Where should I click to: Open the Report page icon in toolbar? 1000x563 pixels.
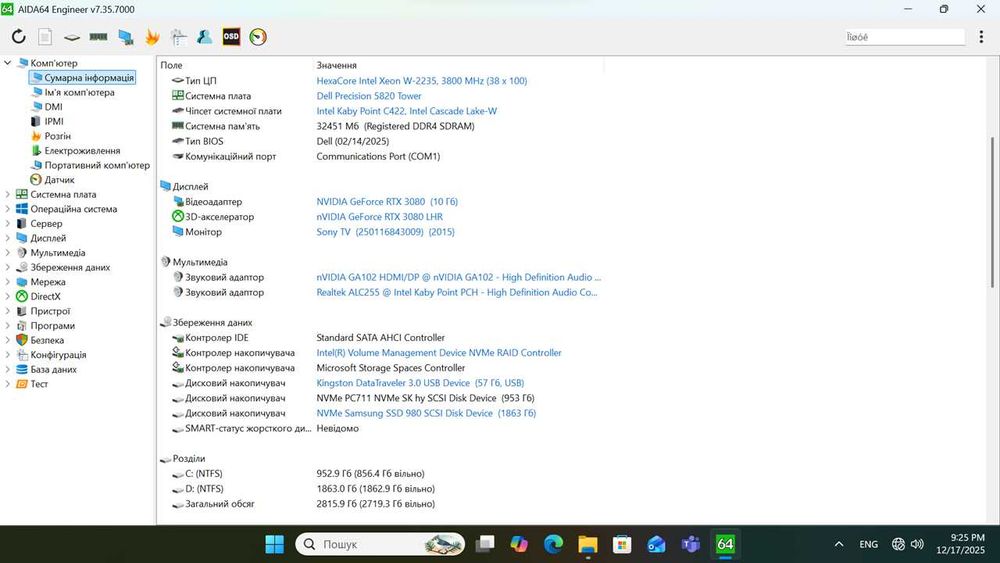45,37
